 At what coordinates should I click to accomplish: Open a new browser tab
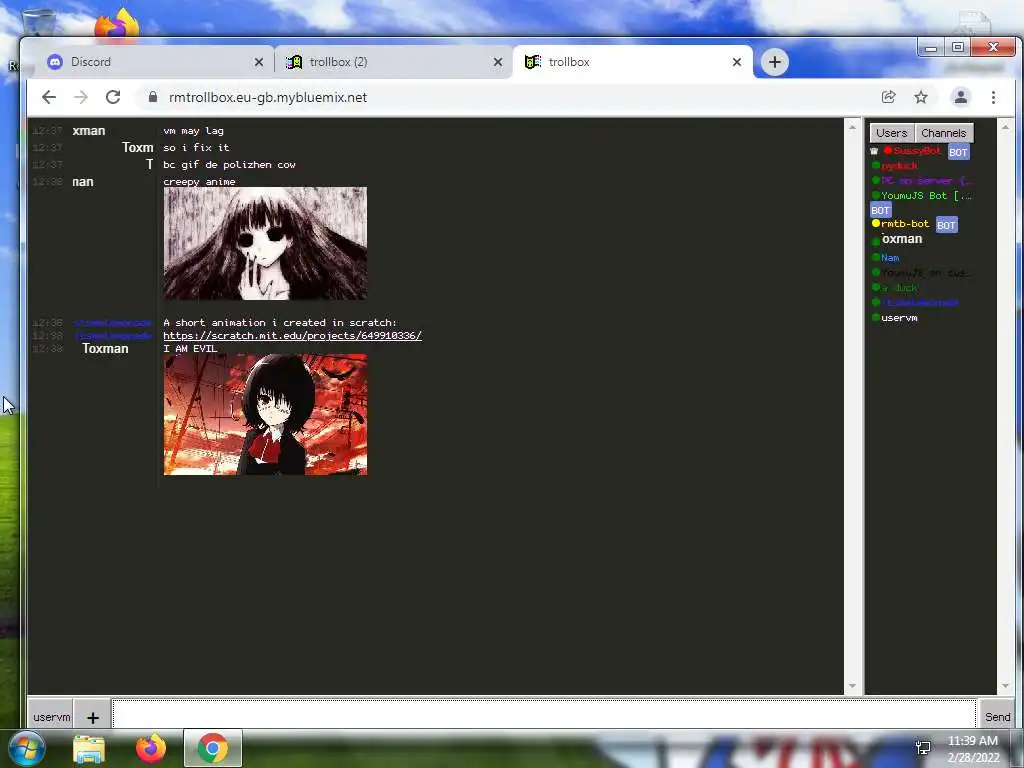pos(775,62)
